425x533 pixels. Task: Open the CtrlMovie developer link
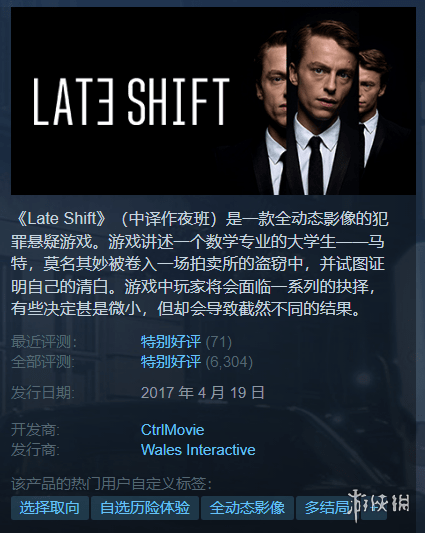pos(172,430)
